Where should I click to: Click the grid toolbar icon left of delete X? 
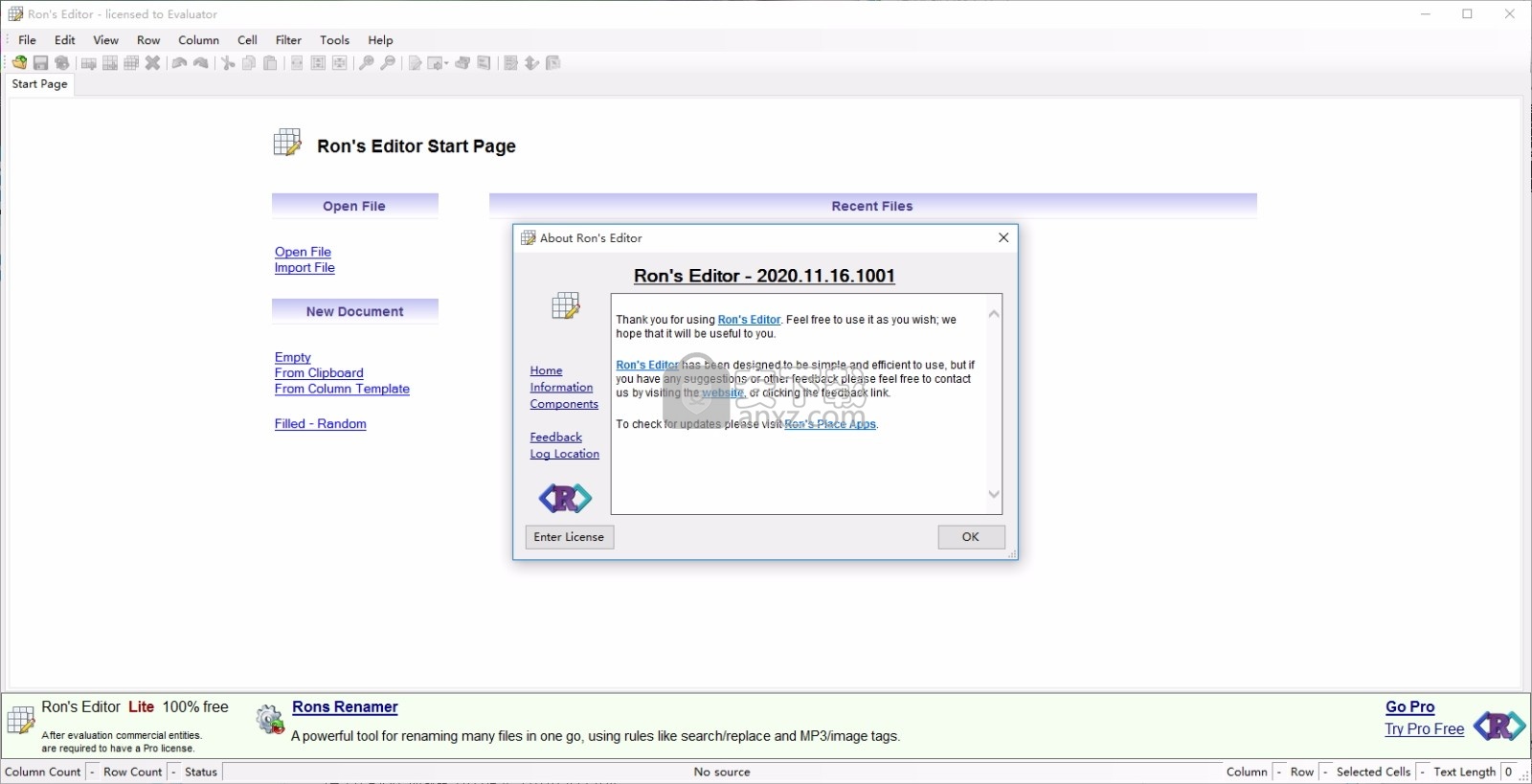pos(131,63)
